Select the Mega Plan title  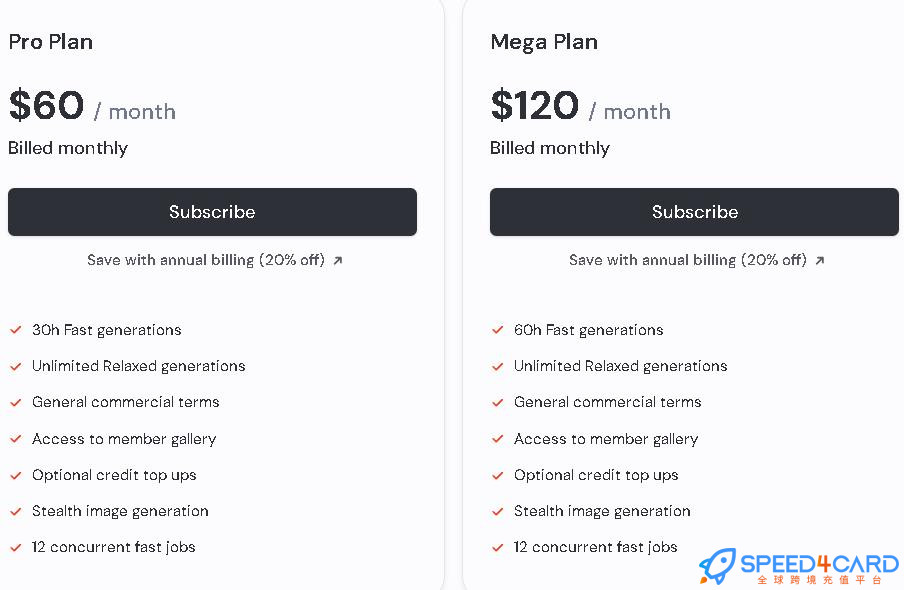click(x=544, y=42)
